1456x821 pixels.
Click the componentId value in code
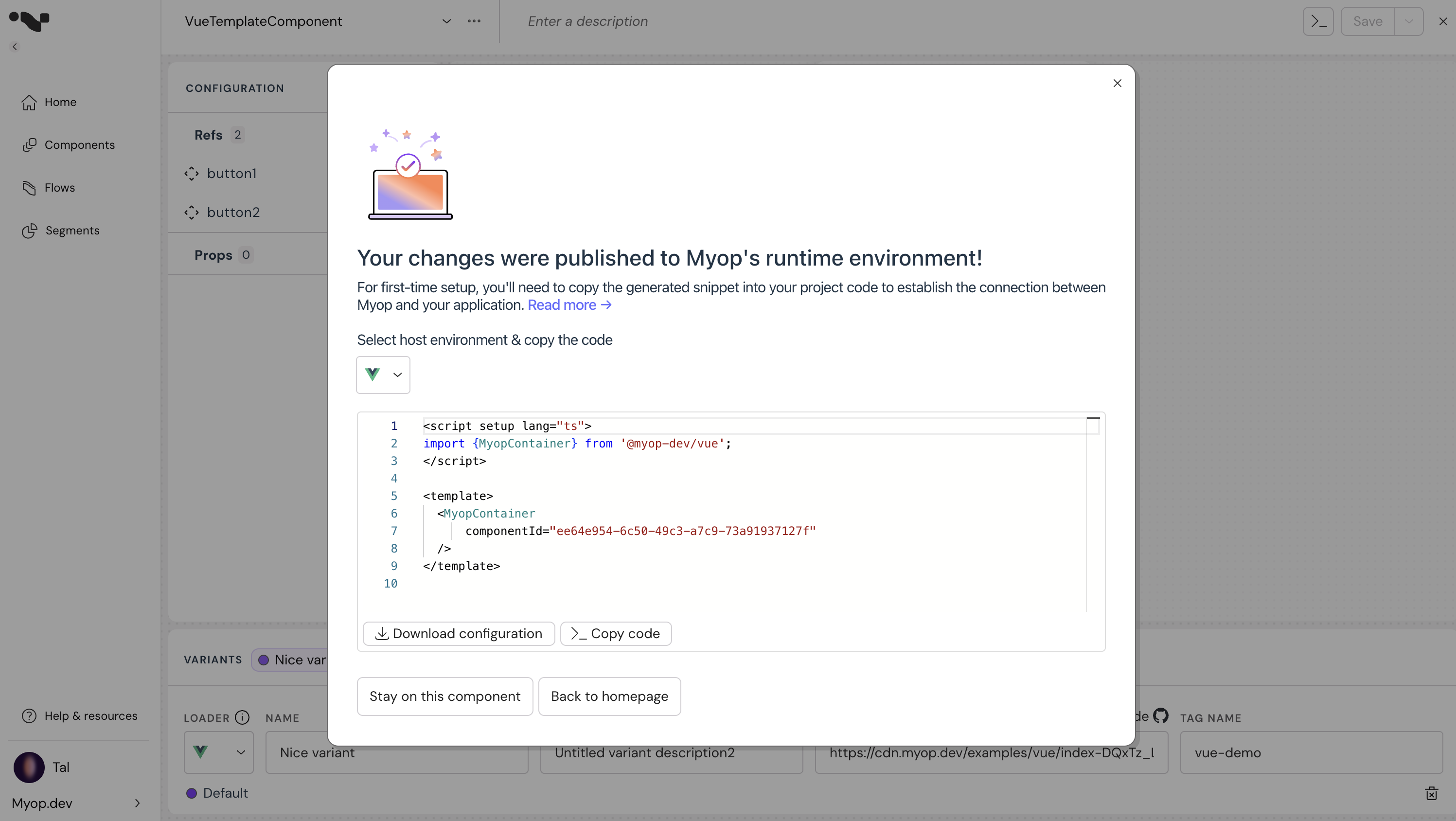coord(682,531)
